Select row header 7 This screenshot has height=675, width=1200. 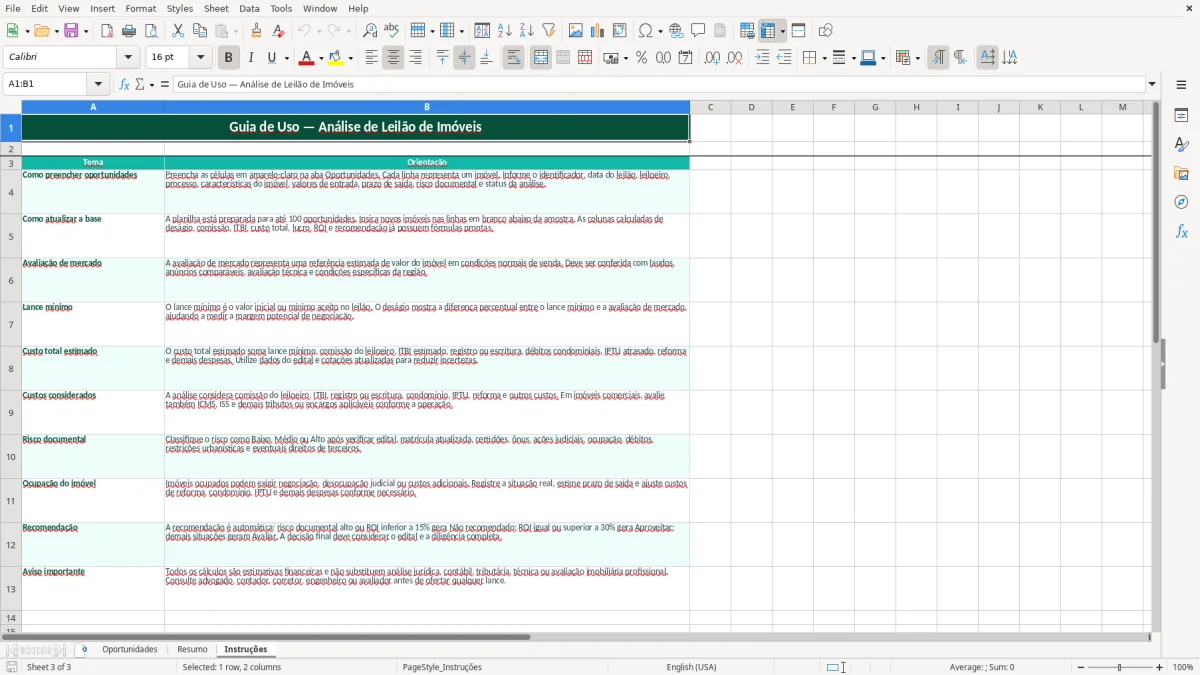11,324
